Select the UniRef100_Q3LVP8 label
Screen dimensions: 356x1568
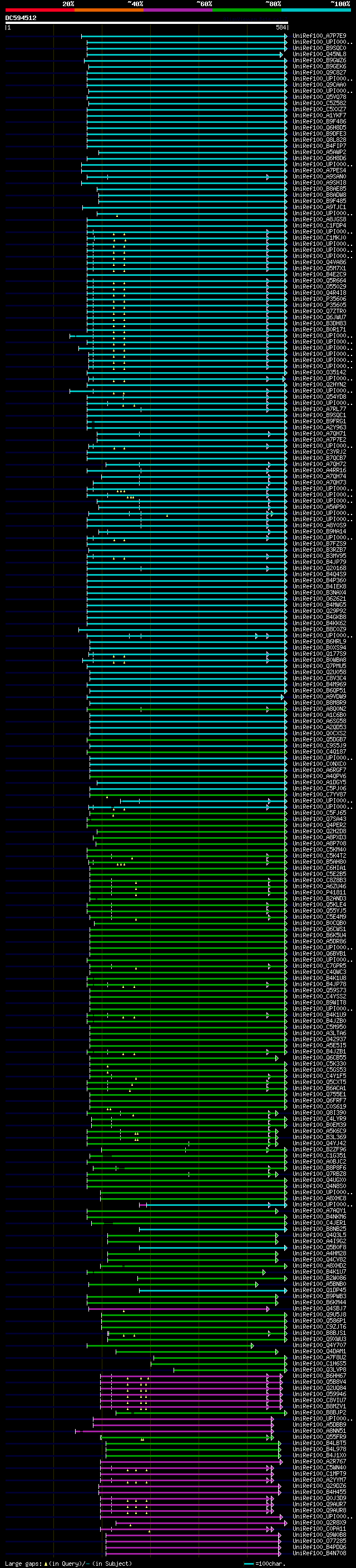[319, 1369]
